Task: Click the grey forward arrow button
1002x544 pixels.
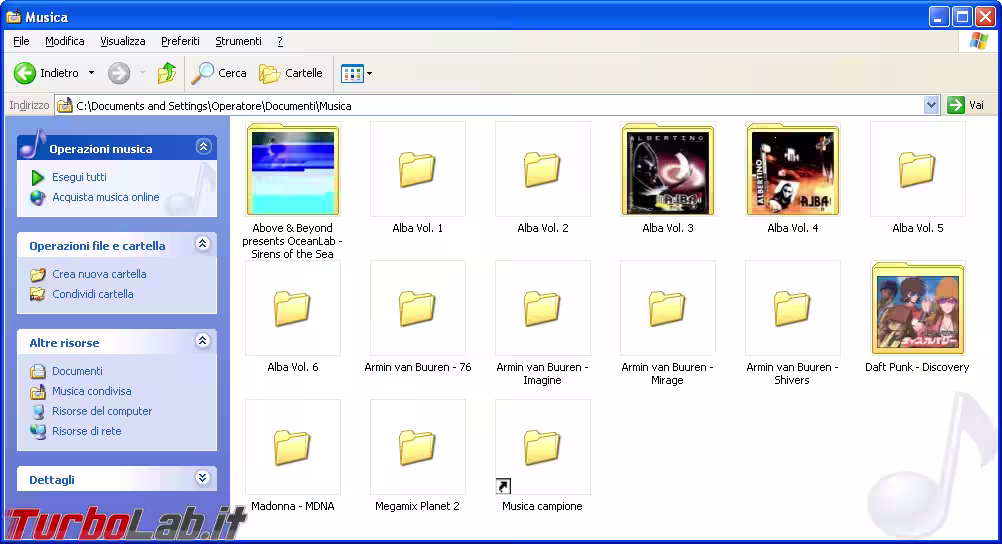Action: (x=119, y=73)
